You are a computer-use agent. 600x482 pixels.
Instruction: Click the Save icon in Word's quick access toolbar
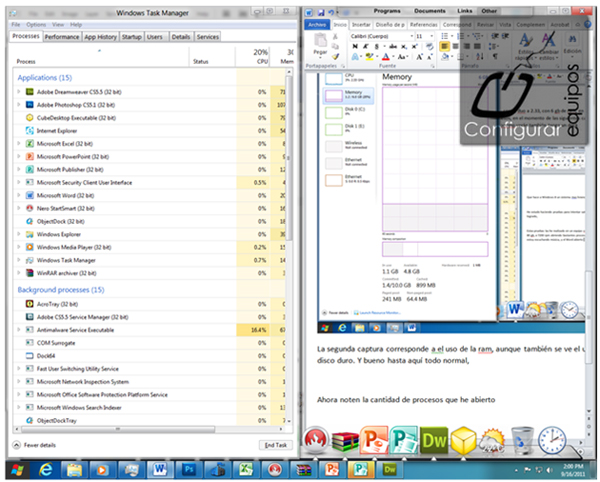tap(321, 13)
